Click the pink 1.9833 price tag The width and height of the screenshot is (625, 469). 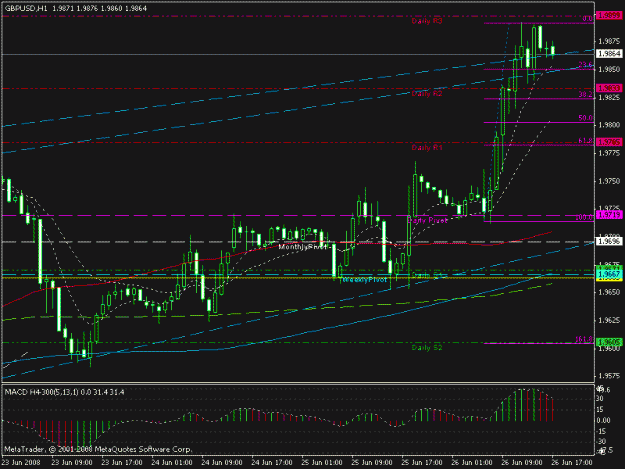pyautogui.click(x=609, y=88)
